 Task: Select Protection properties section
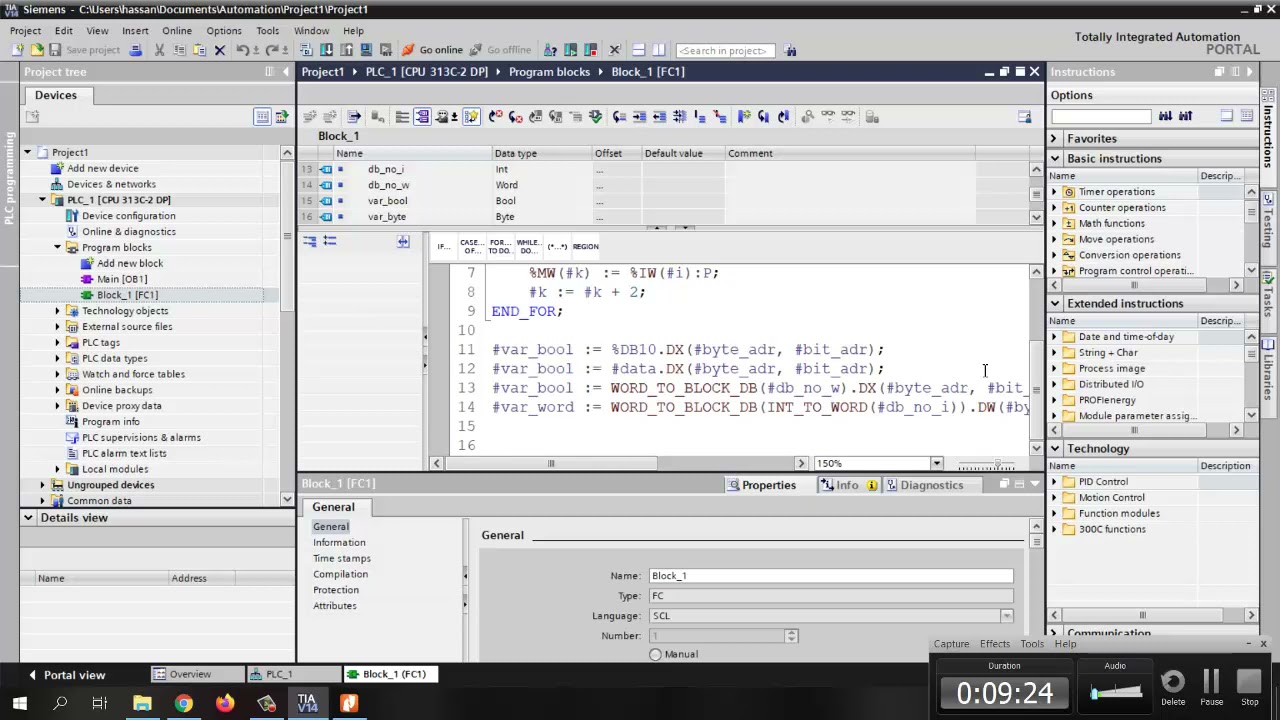click(336, 590)
